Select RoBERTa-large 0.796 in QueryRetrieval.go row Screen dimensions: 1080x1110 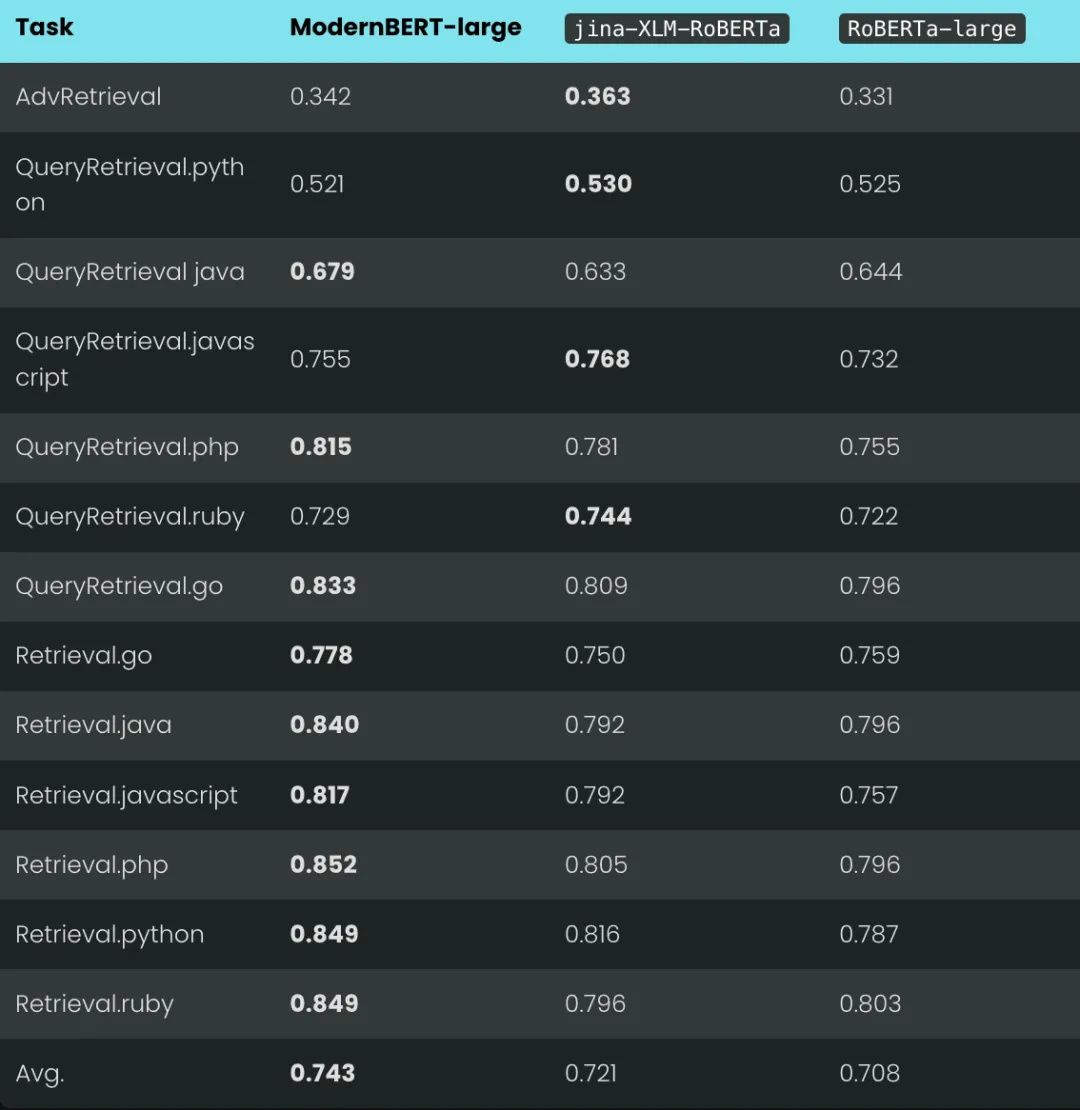coord(870,585)
